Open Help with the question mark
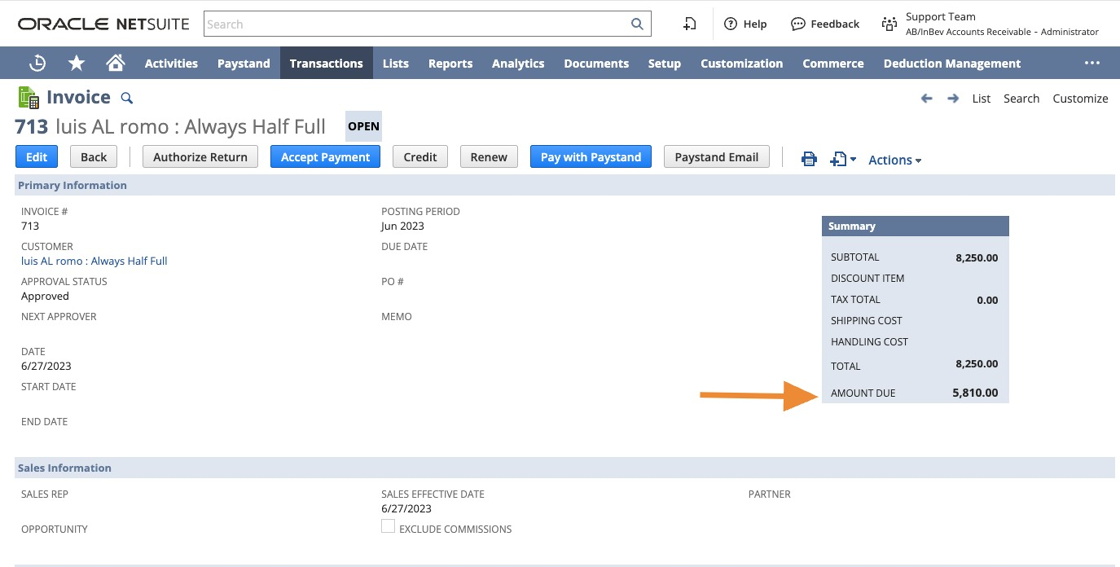This screenshot has height=567, width=1120. 745,24
